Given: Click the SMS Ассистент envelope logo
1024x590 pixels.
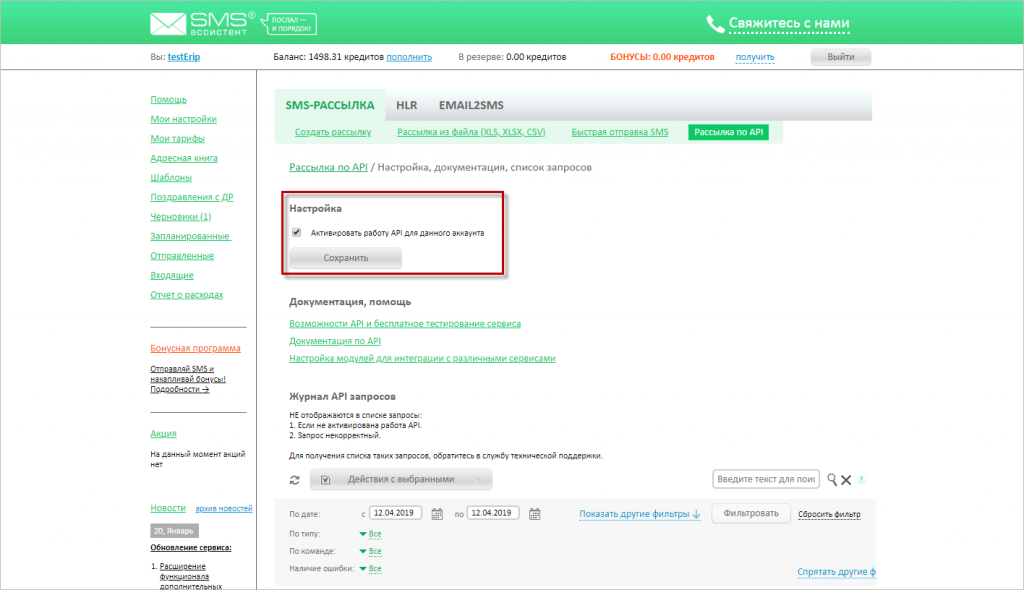Looking at the screenshot, I should (202, 24).
